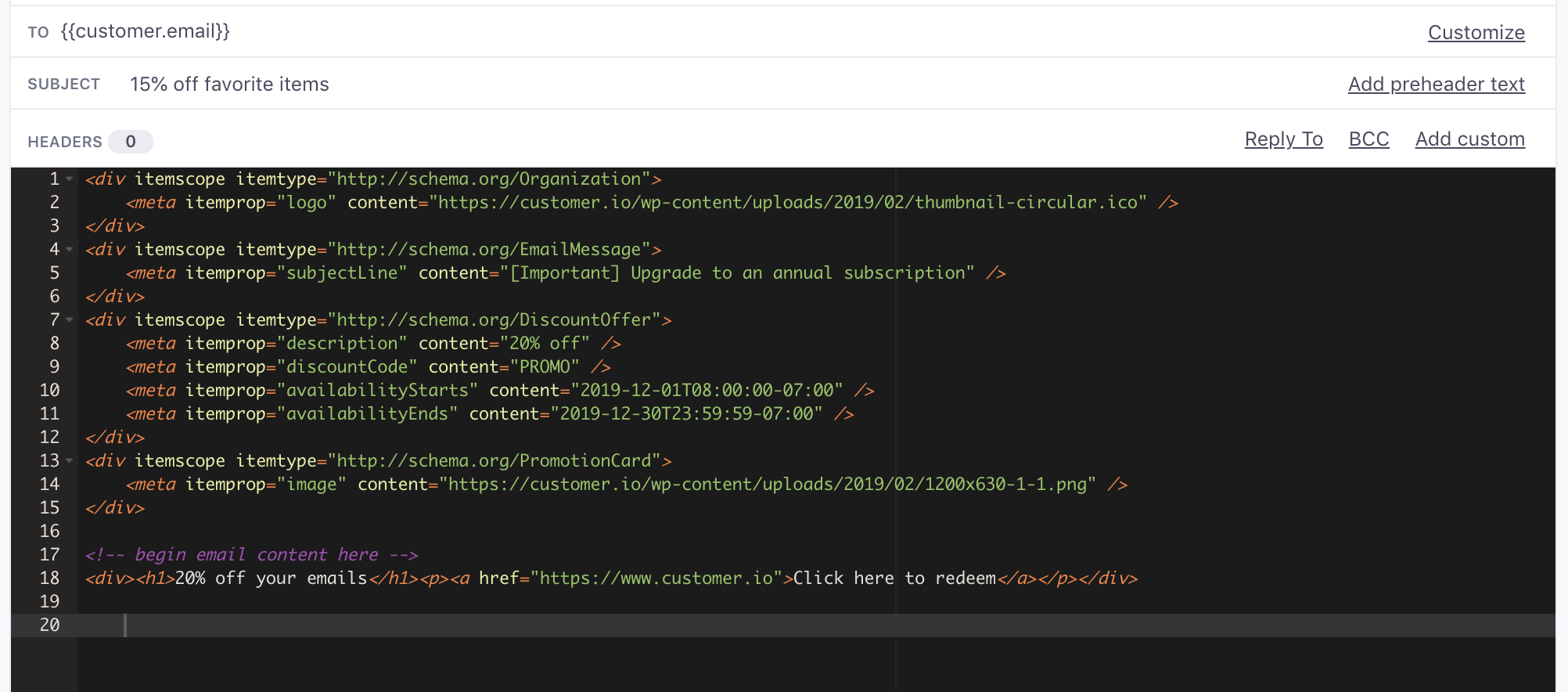Click the subject field '15% off favorite items'
The width and height of the screenshot is (1568, 692).
229,85
